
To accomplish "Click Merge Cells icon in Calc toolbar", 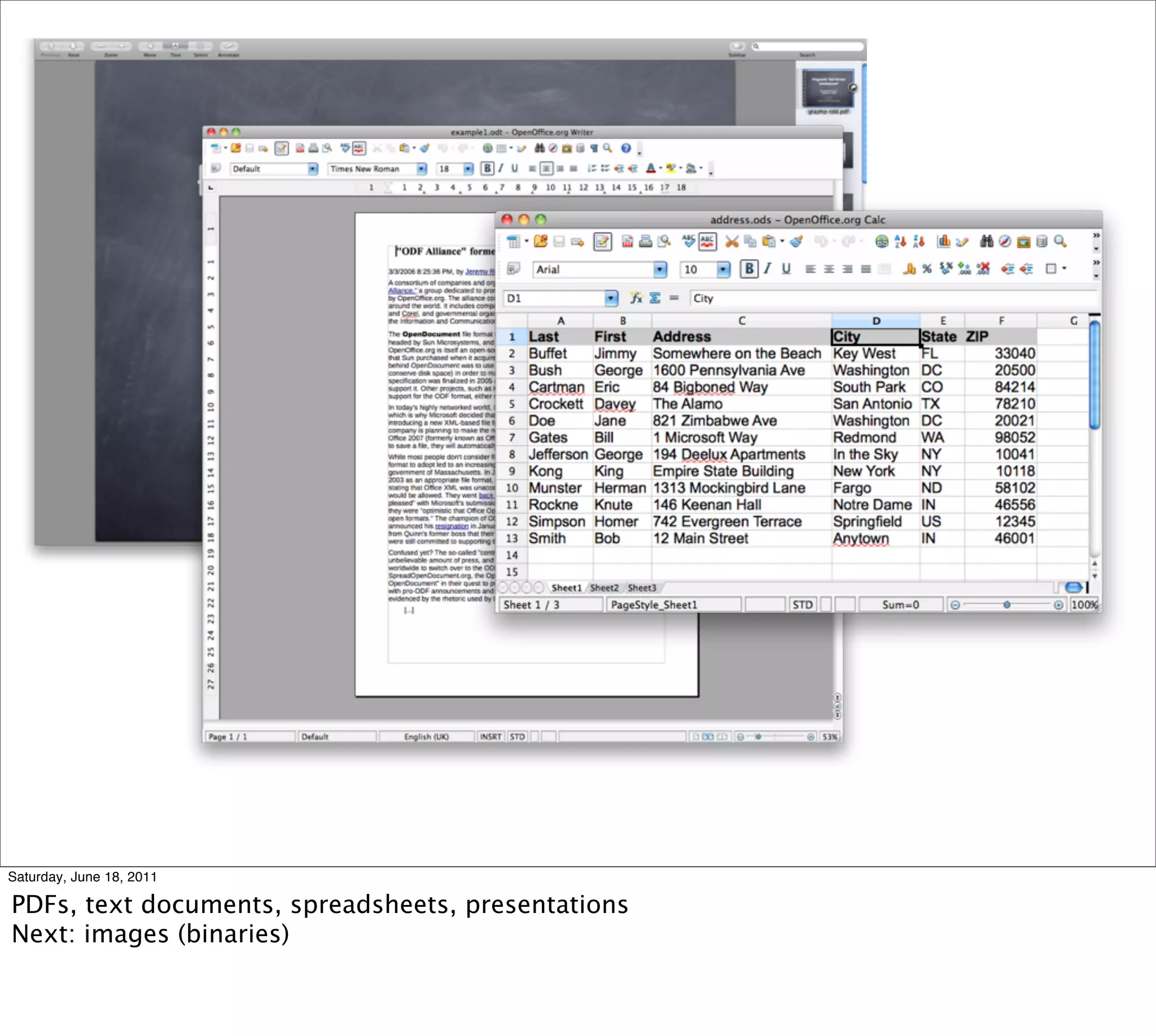I will click(884, 269).
